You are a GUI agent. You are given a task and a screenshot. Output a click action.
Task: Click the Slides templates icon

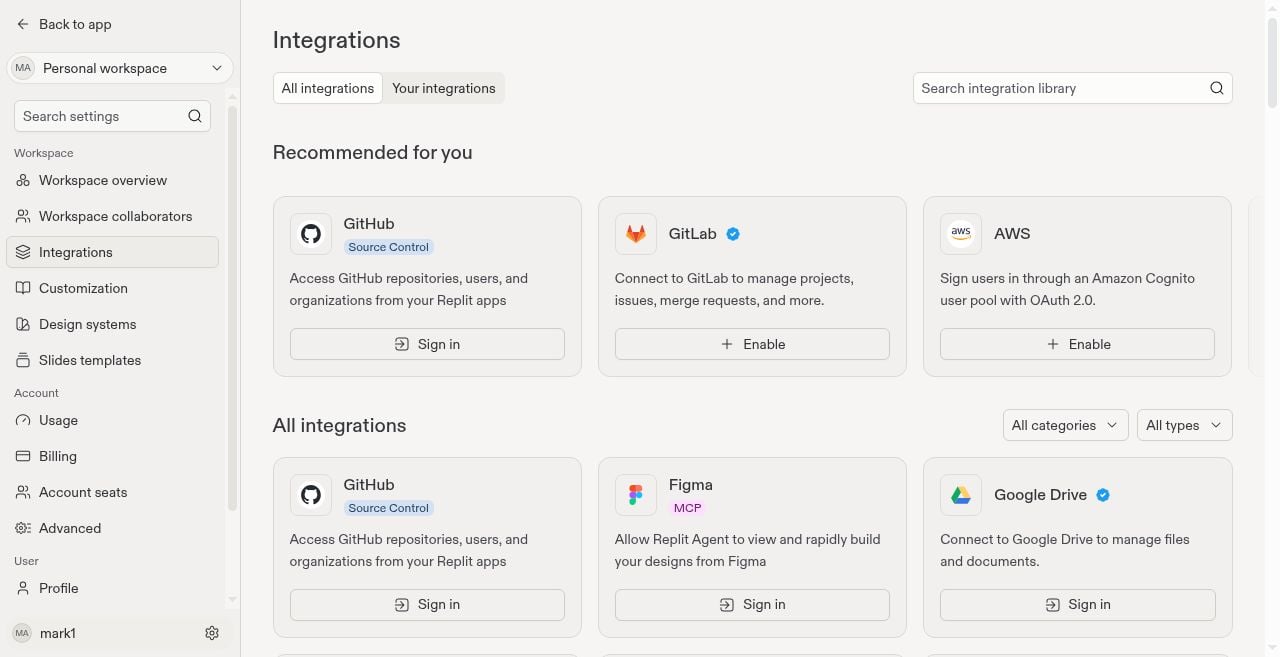click(x=23, y=360)
